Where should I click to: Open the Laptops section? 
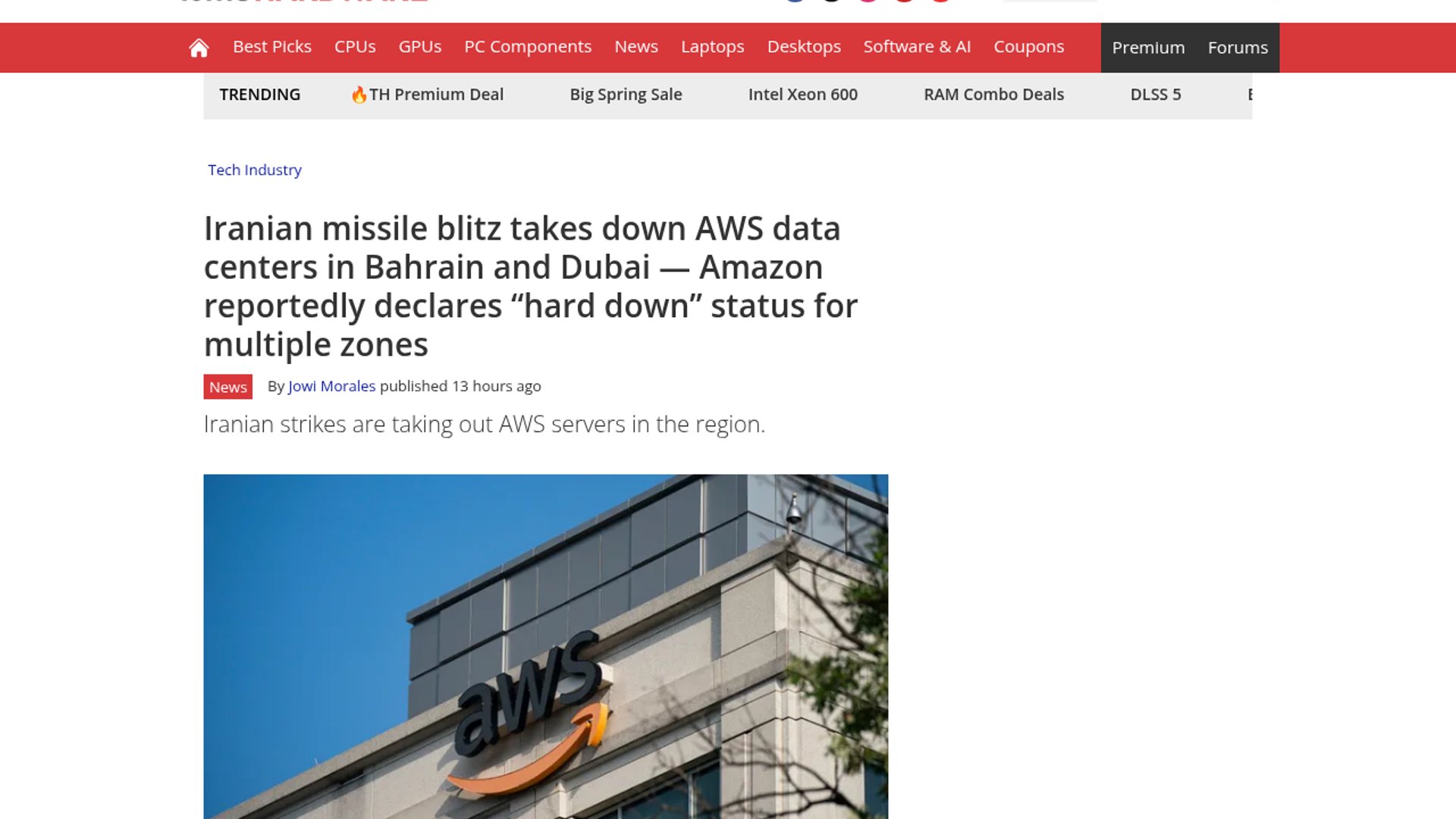tap(713, 47)
